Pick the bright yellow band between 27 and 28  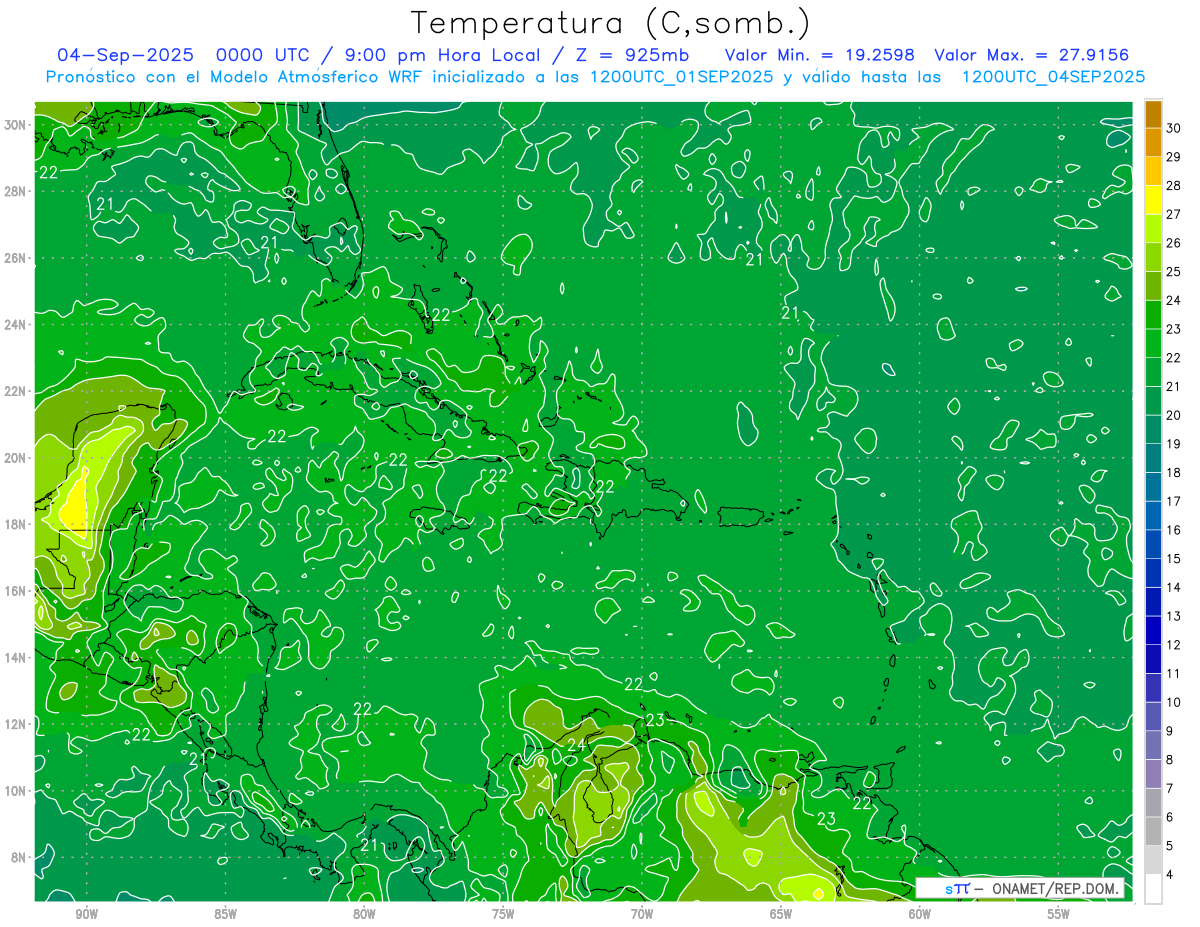tap(1153, 199)
